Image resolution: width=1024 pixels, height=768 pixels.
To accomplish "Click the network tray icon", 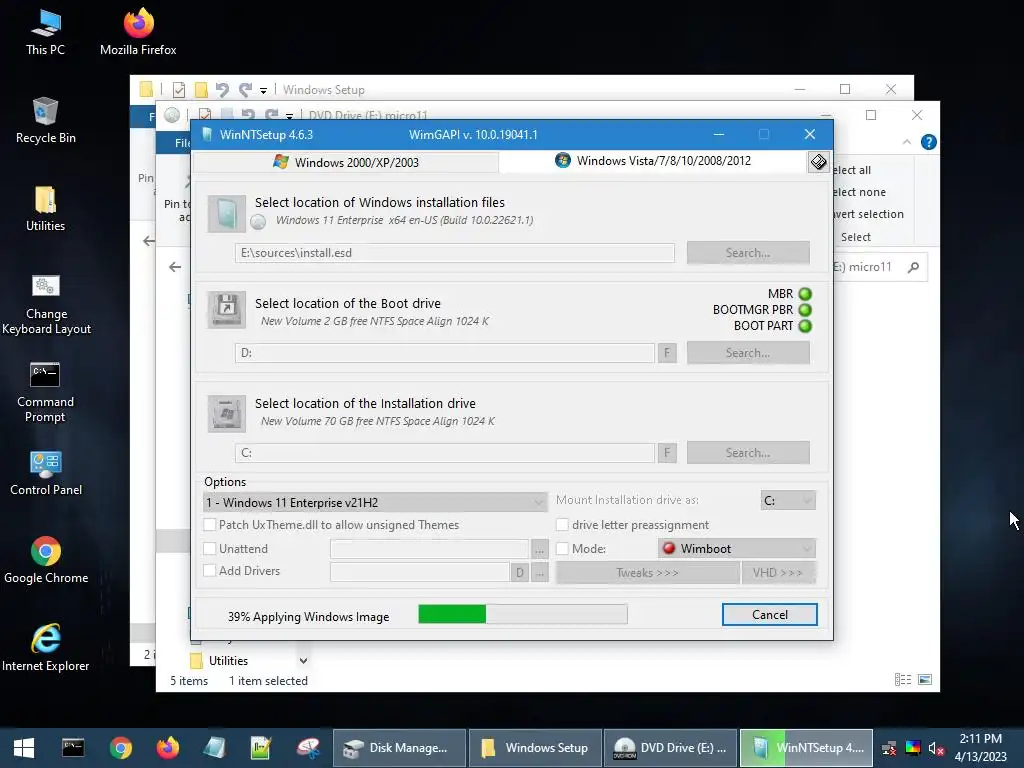I will pos(889,748).
